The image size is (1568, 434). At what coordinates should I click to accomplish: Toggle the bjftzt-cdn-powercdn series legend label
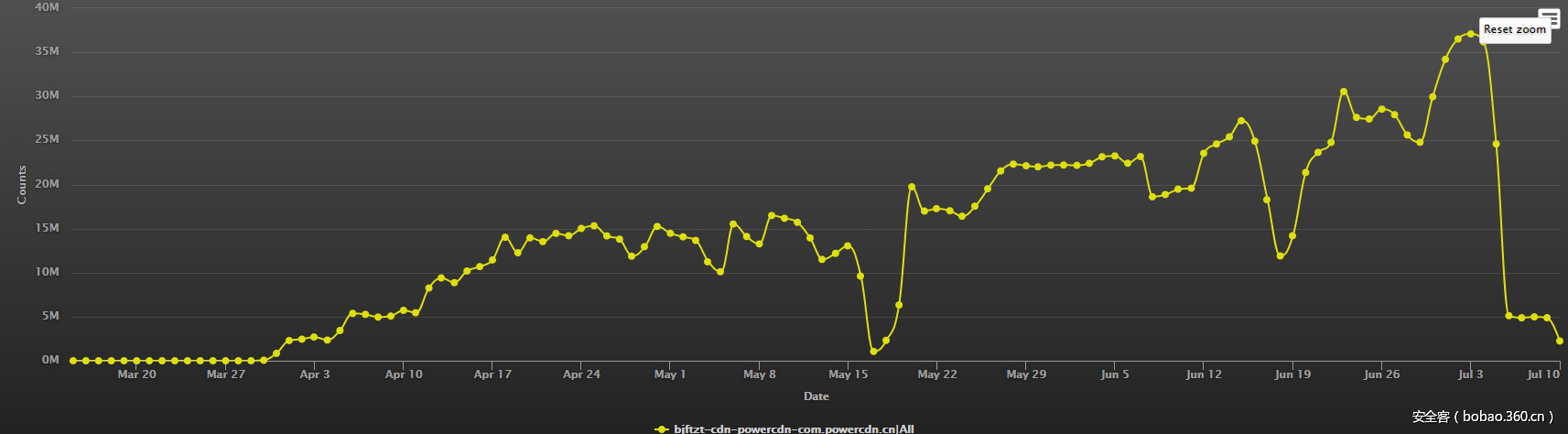click(793, 429)
